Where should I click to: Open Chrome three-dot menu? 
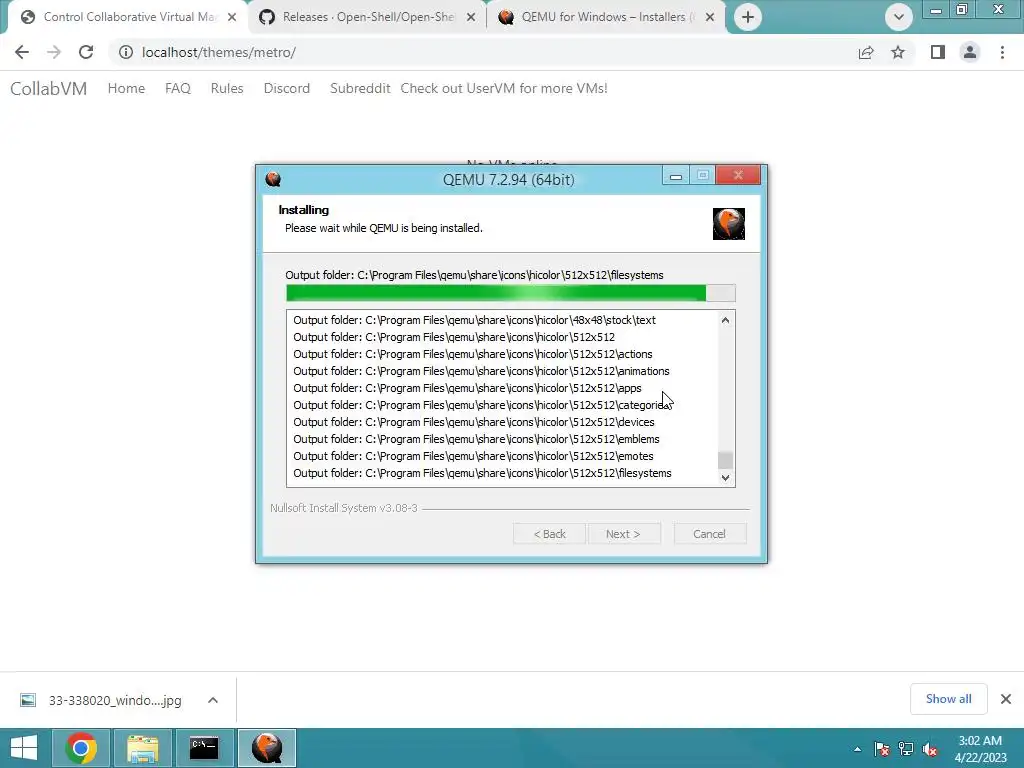(1002, 52)
